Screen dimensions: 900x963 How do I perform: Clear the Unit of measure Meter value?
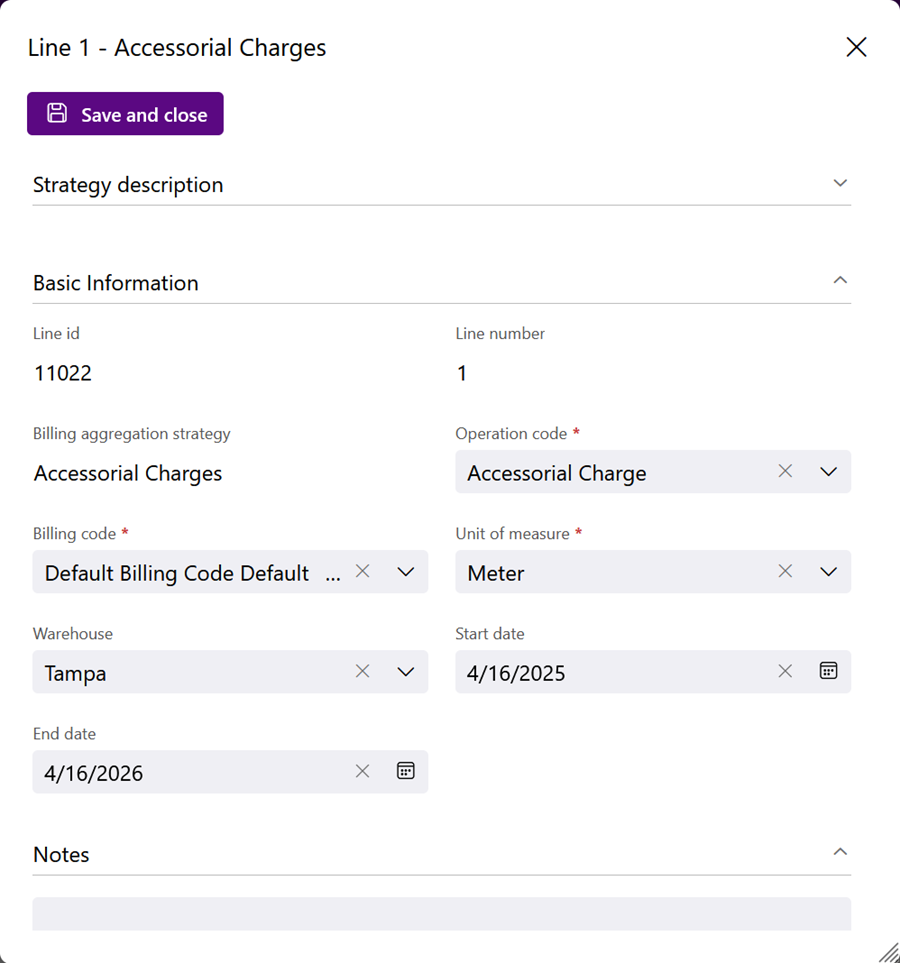pos(785,571)
